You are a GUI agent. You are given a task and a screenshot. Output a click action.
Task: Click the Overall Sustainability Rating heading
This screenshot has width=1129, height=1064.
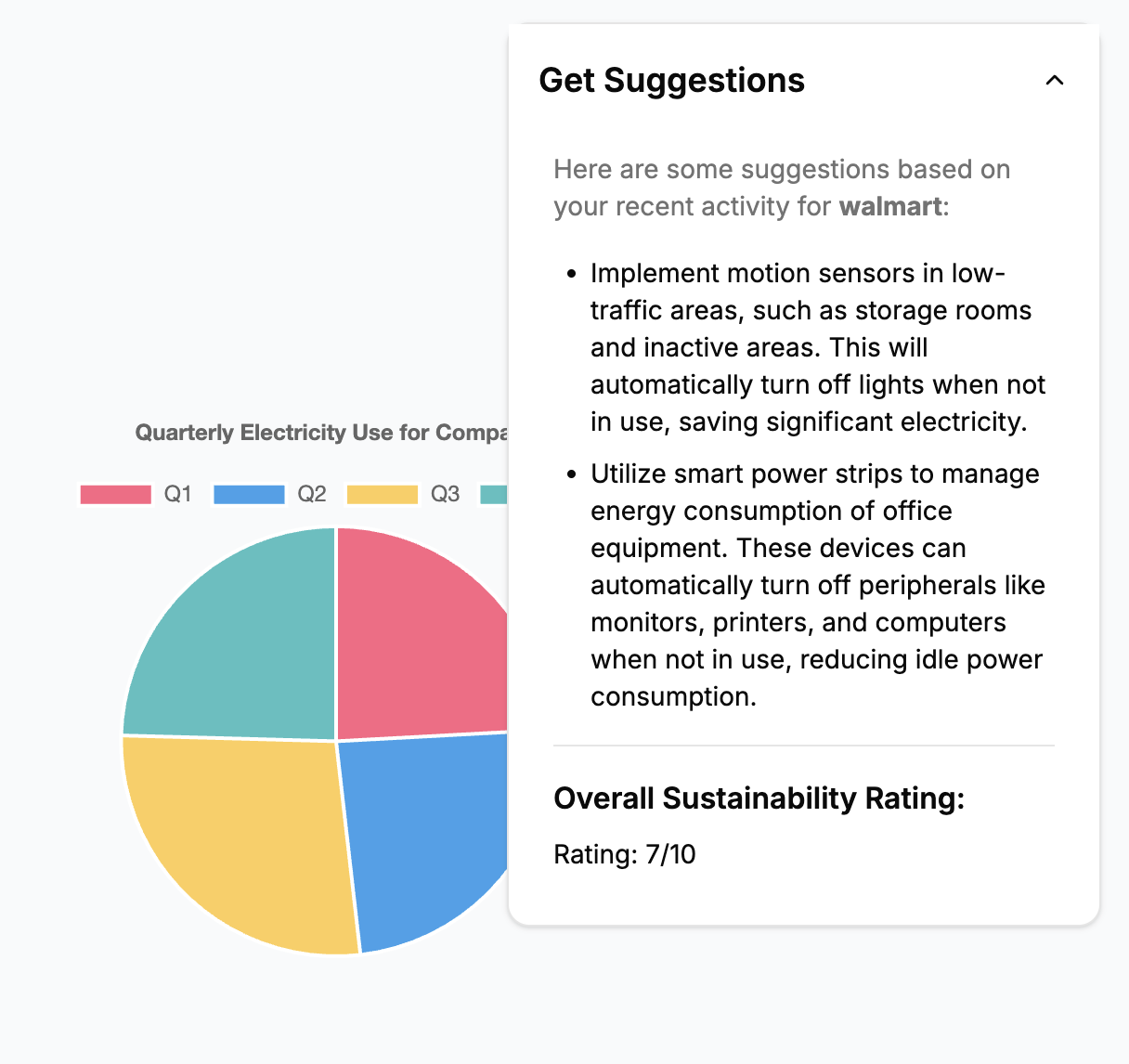[x=759, y=798]
